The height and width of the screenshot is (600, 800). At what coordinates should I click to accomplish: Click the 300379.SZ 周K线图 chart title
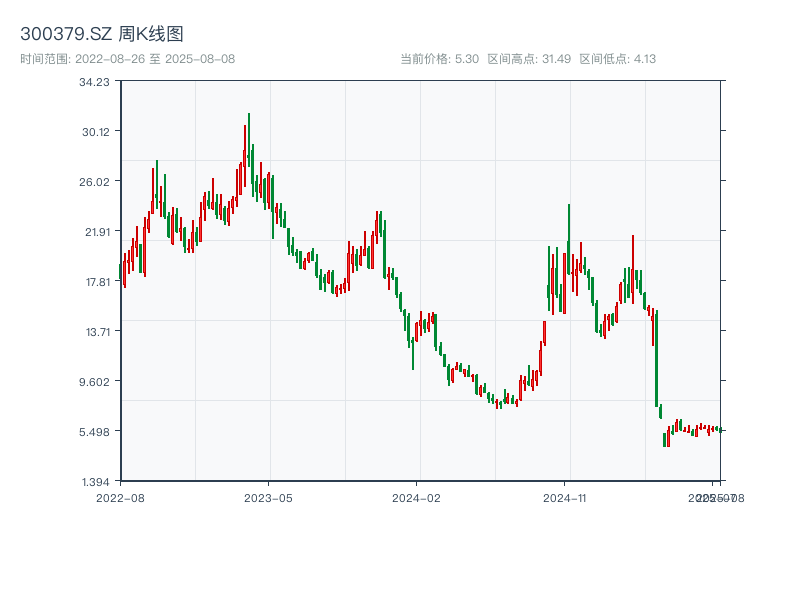tap(102, 35)
